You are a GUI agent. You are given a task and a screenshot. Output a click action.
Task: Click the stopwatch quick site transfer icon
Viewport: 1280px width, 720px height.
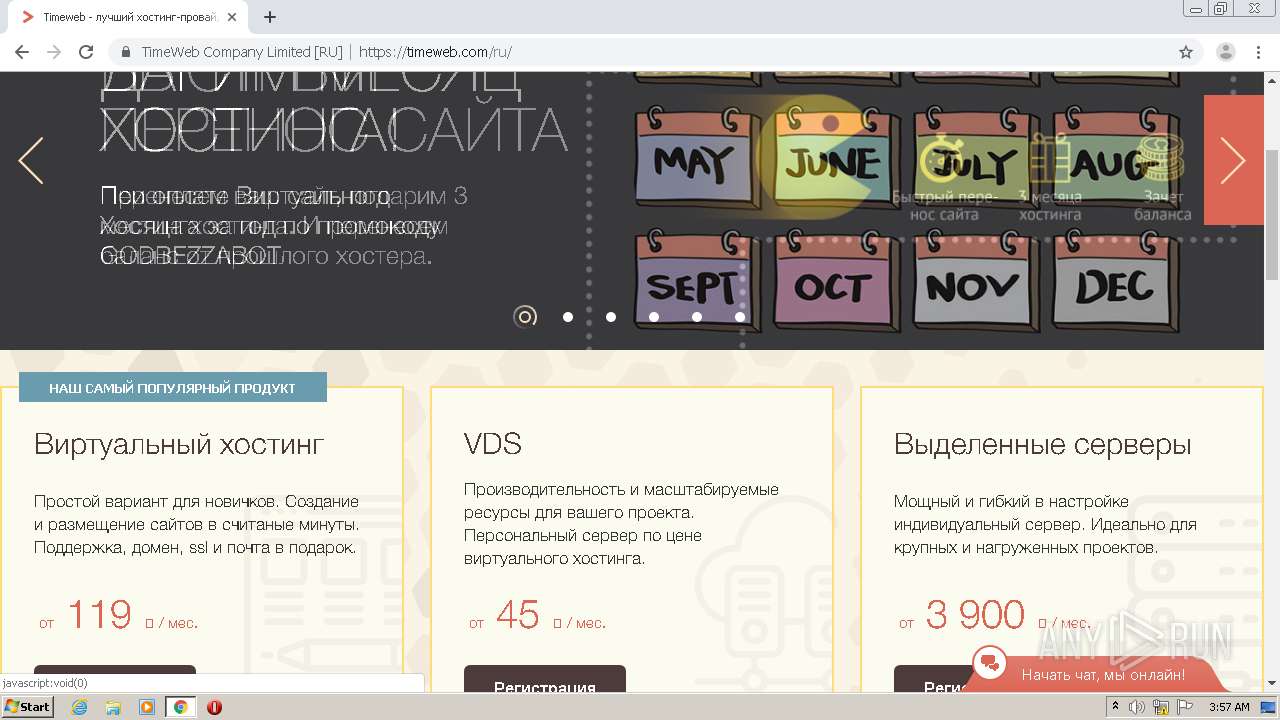click(941, 160)
